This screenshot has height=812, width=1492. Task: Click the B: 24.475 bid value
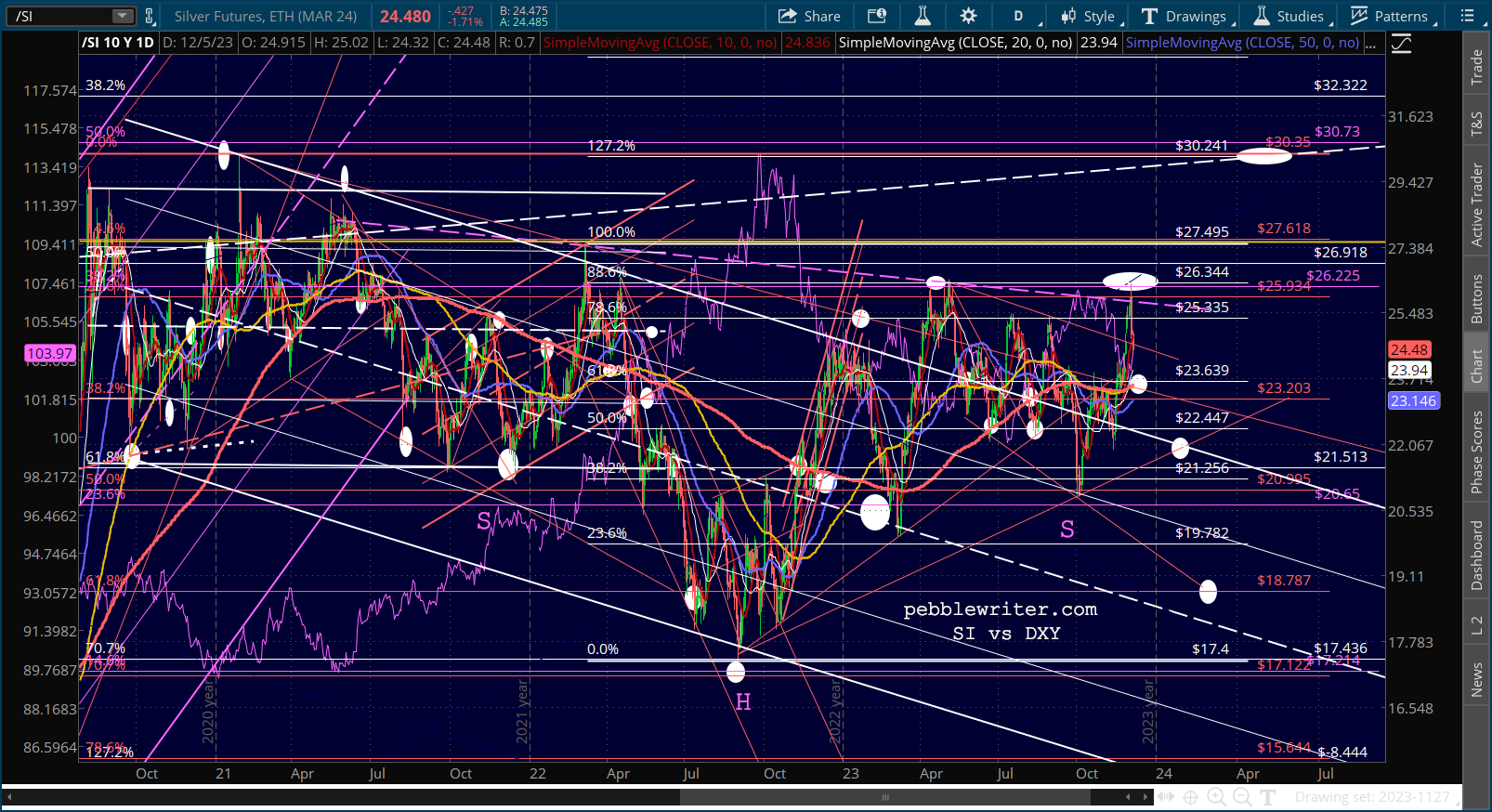click(524, 11)
